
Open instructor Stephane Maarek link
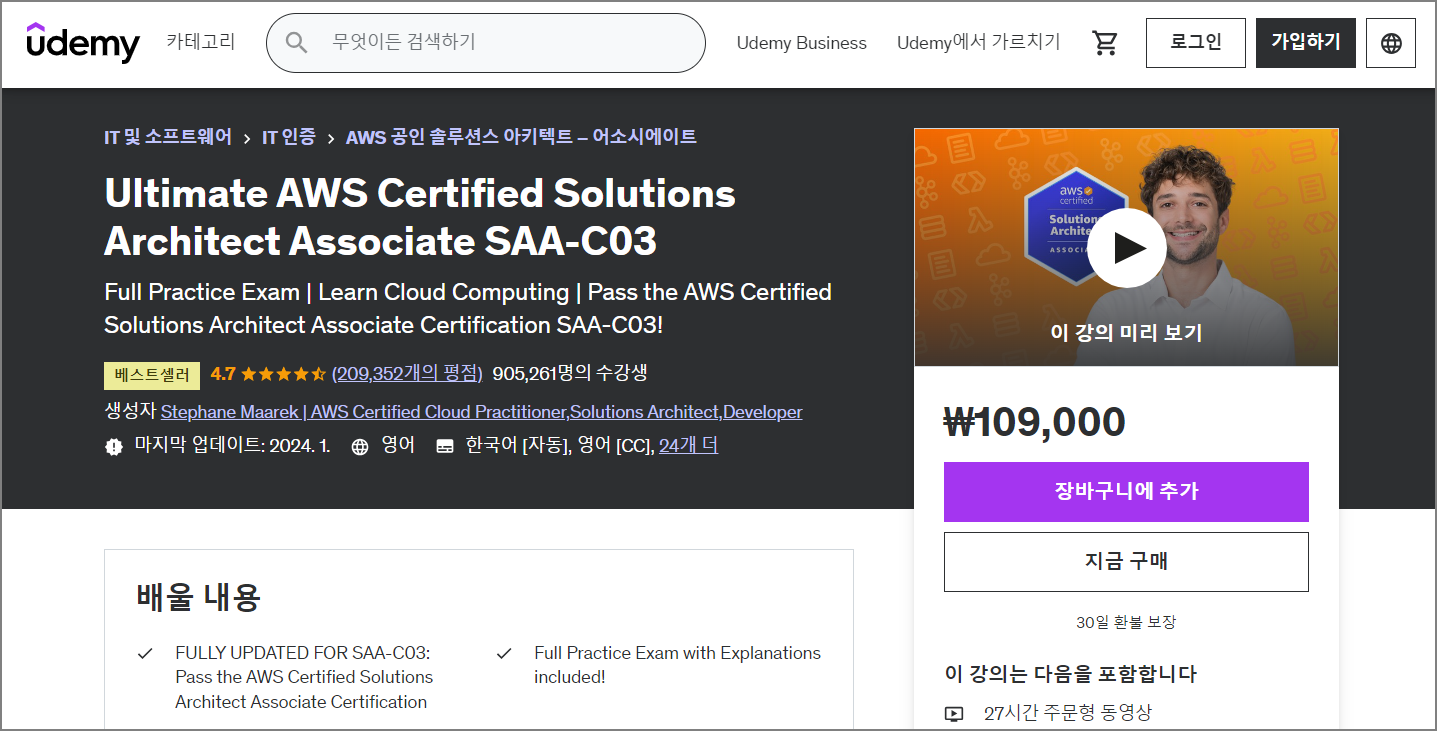click(481, 412)
